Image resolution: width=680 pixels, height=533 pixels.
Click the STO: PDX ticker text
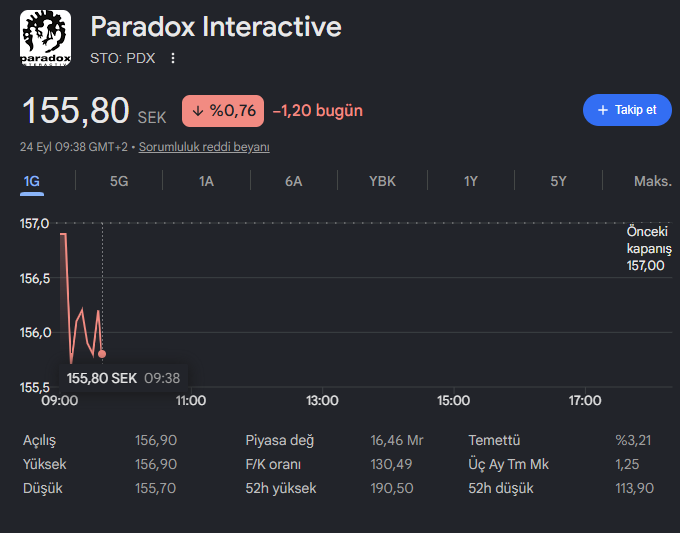(x=122, y=58)
